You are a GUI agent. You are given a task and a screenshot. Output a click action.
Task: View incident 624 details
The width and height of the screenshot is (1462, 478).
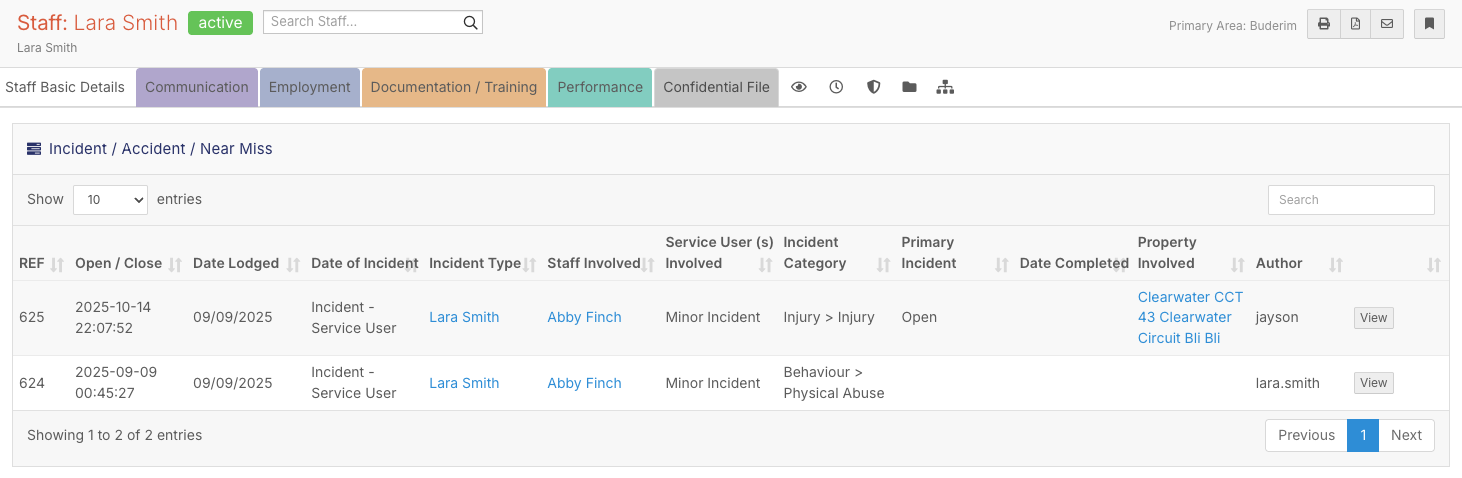click(x=1373, y=383)
